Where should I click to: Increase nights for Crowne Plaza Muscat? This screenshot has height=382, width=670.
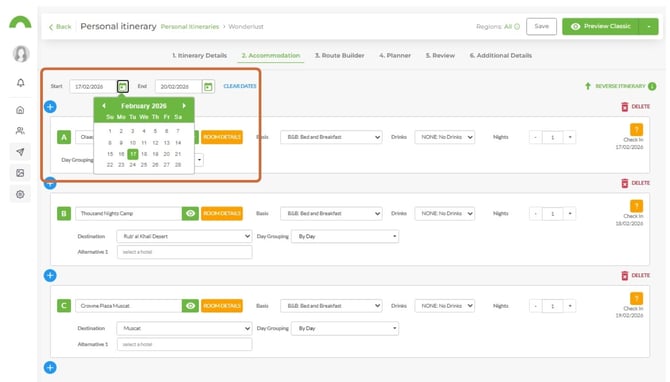tap(570, 306)
